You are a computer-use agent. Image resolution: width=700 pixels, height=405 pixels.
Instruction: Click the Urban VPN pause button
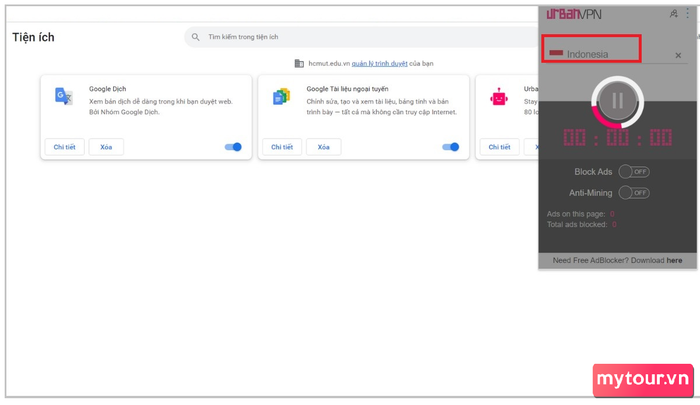pos(617,101)
